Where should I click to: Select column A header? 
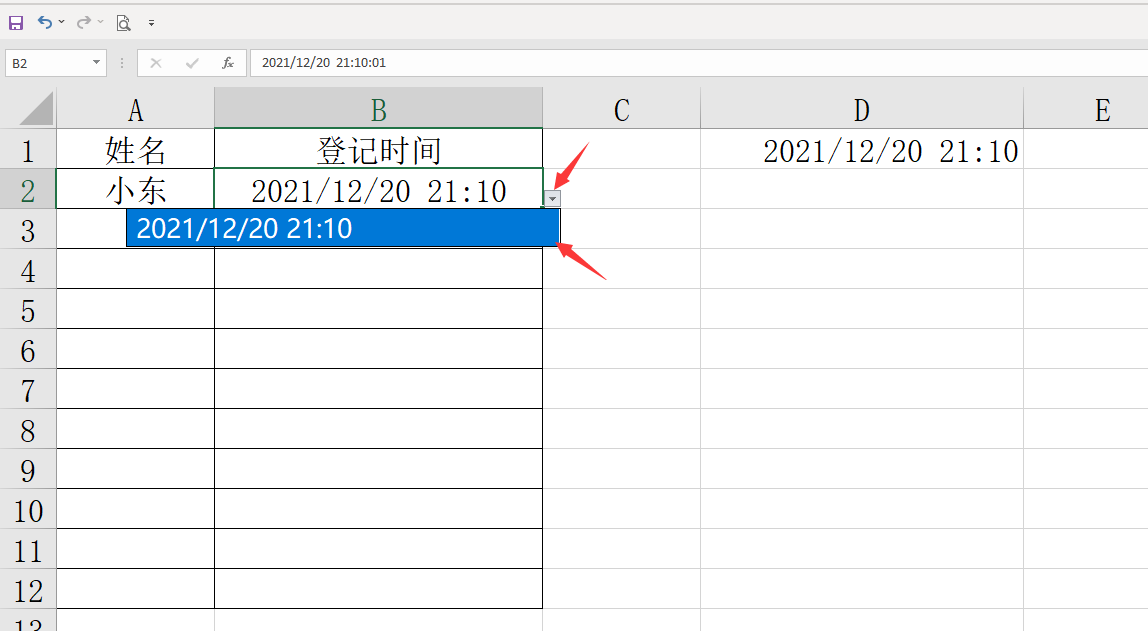(x=135, y=109)
